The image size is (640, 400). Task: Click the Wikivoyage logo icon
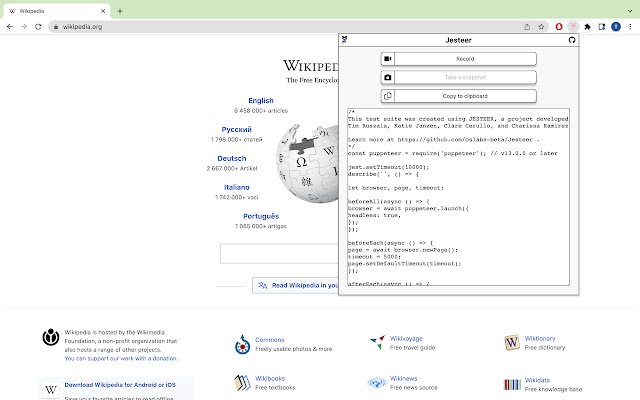[x=378, y=342]
